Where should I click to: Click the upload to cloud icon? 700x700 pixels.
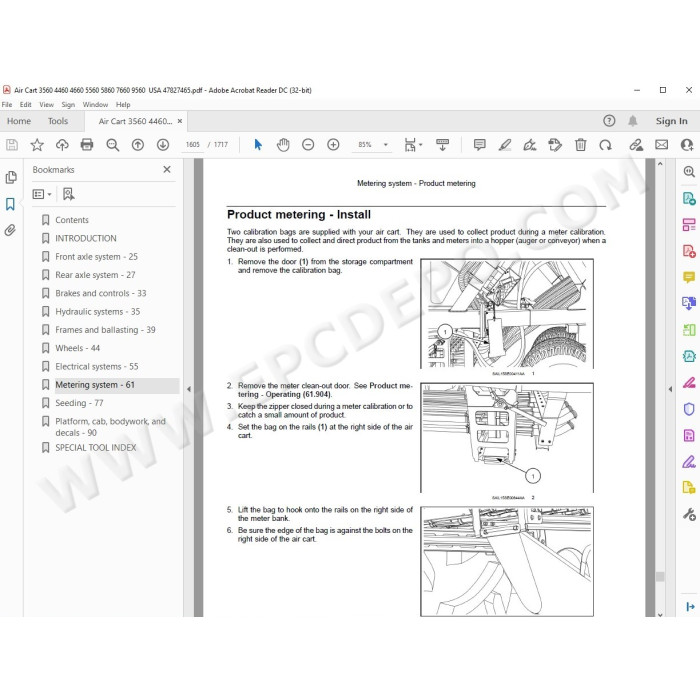[62, 145]
